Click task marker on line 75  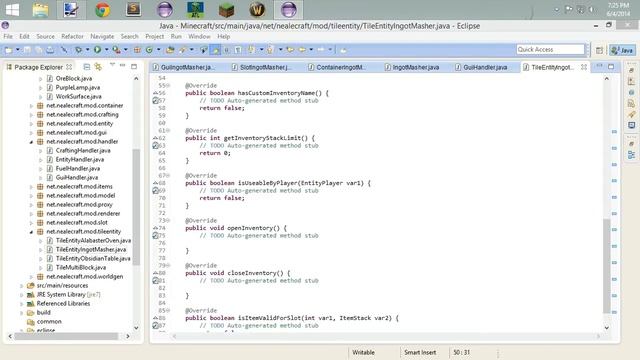point(156,236)
